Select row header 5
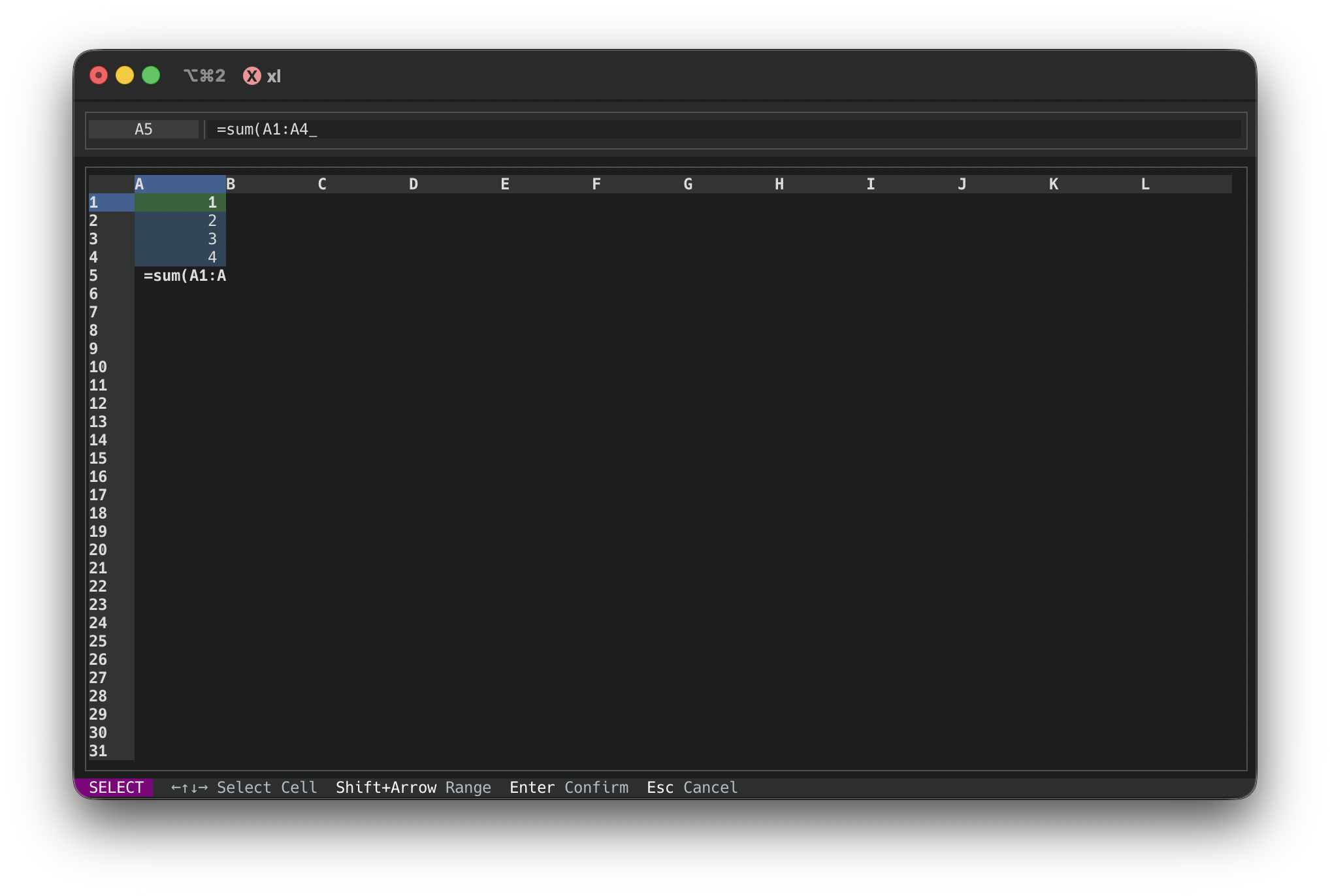The image size is (1330, 896). [112, 276]
